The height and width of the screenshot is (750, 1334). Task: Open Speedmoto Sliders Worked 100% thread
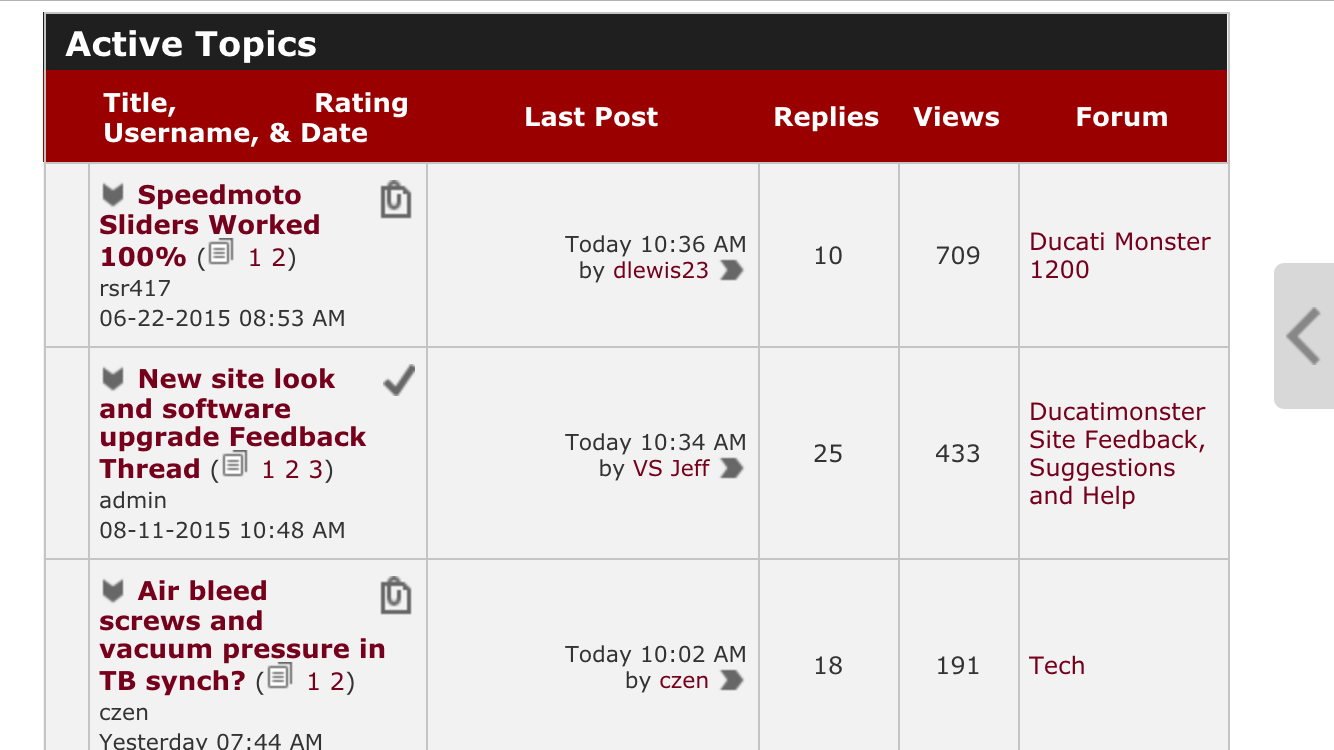click(x=210, y=225)
